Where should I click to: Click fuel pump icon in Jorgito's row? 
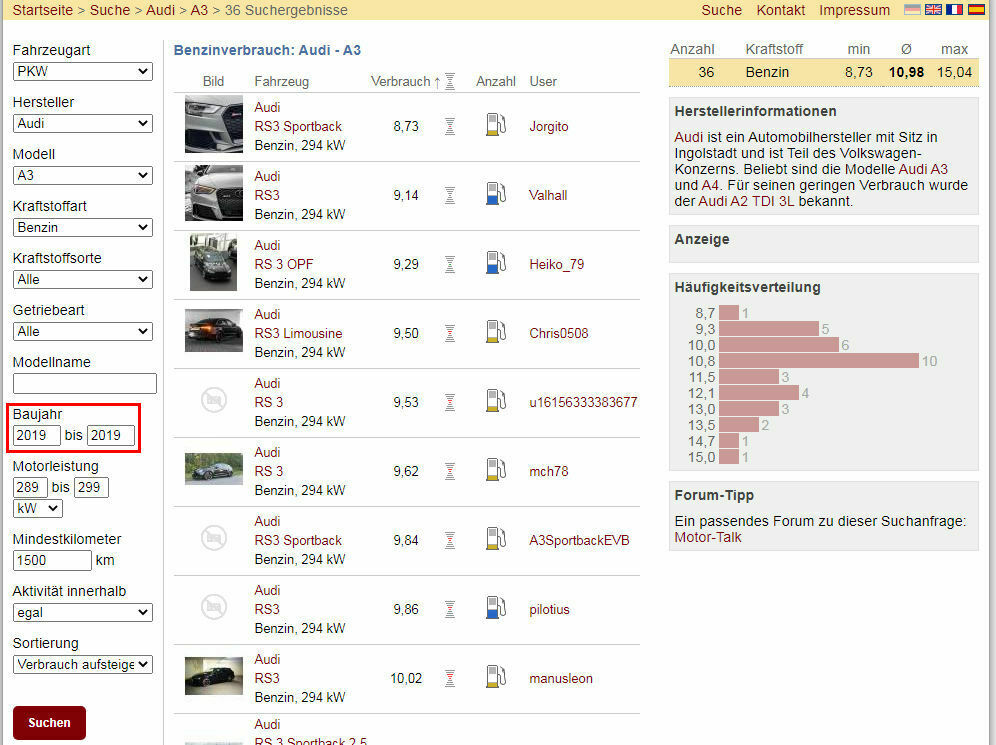tap(496, 126)
